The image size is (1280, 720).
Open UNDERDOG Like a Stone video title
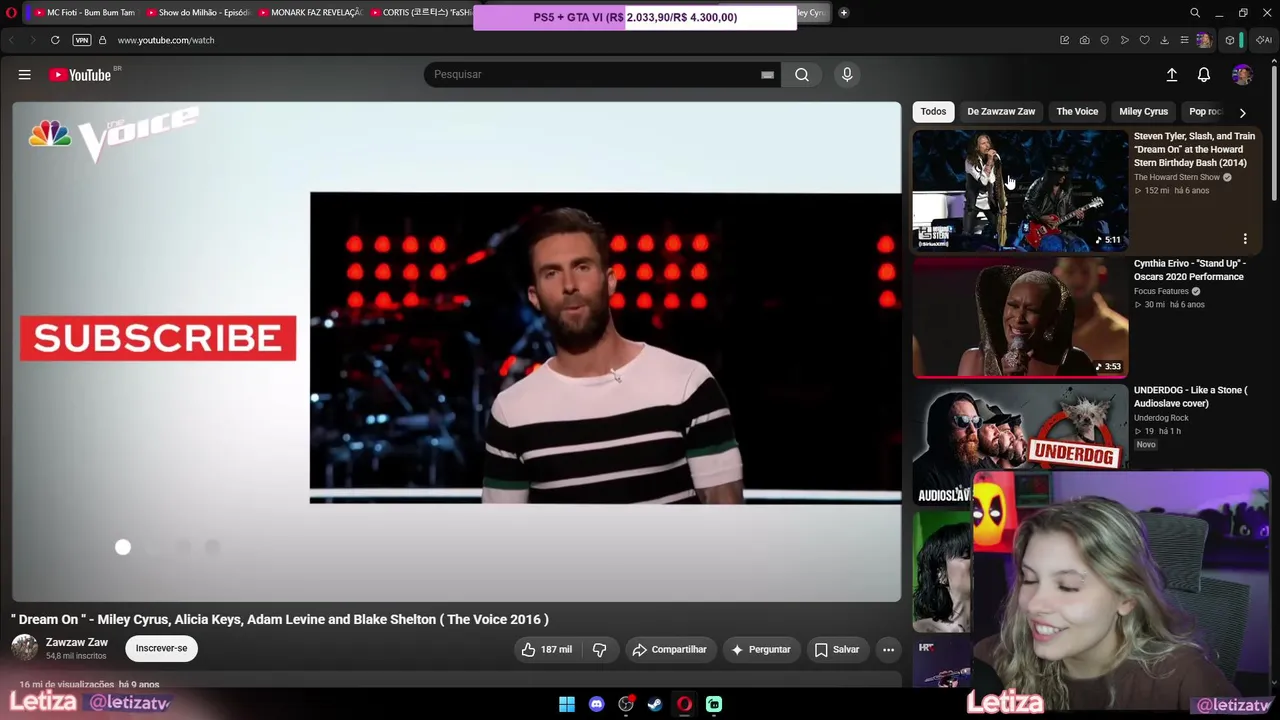click(1190, 397)
